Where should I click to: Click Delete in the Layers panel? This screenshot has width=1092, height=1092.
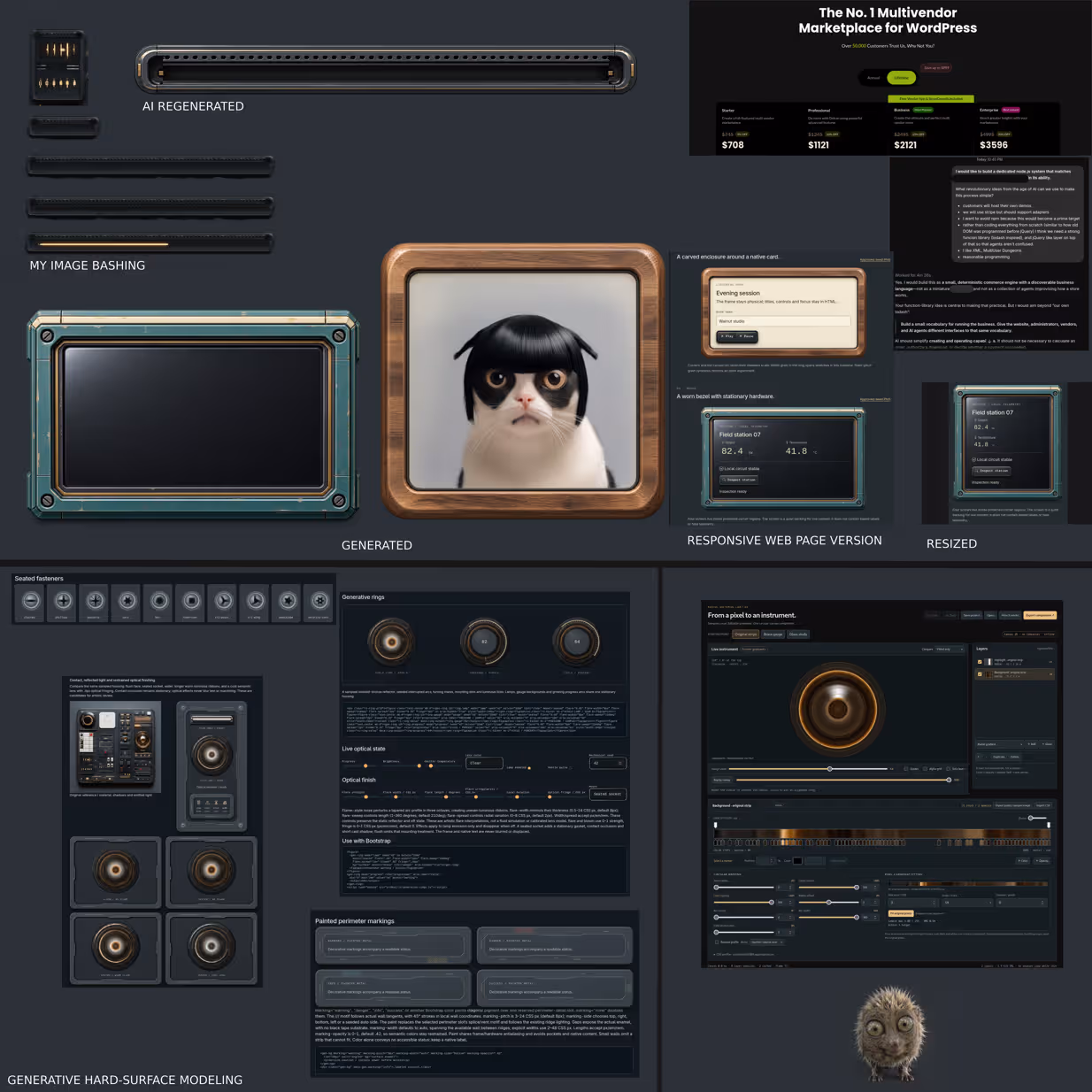pos(1014,757)
